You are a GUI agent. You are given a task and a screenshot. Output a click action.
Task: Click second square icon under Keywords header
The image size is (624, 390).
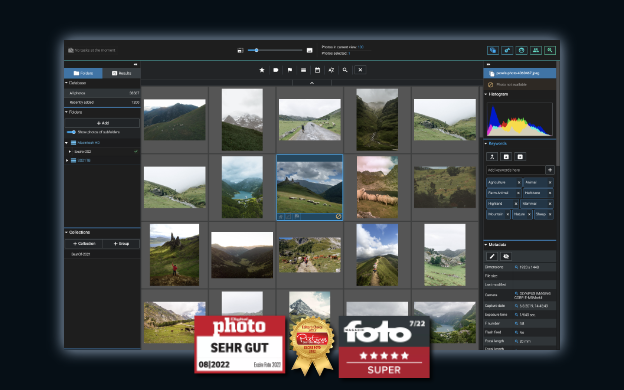click(x=506, y=157)
